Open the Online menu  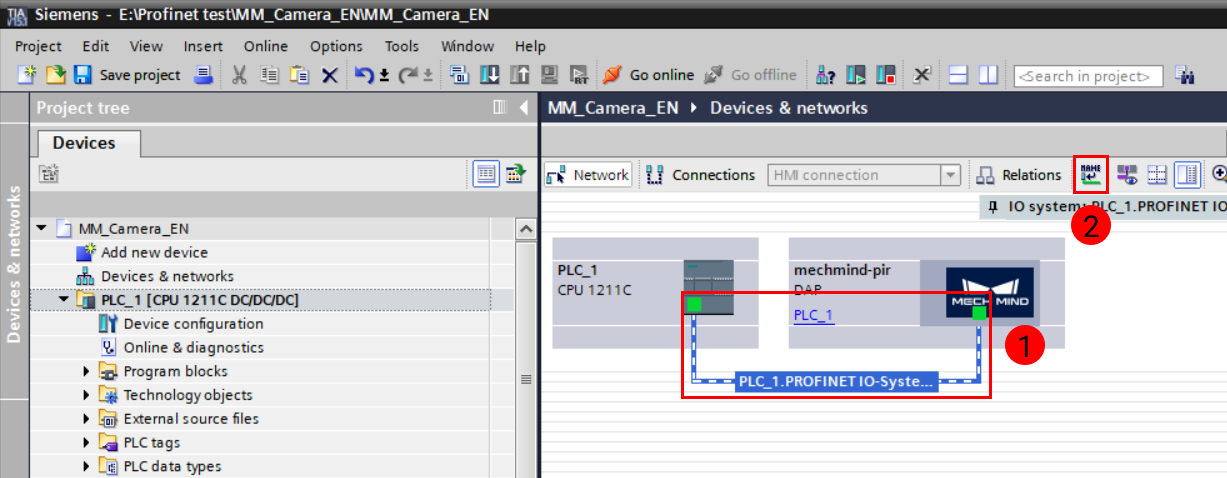(266, 46)
